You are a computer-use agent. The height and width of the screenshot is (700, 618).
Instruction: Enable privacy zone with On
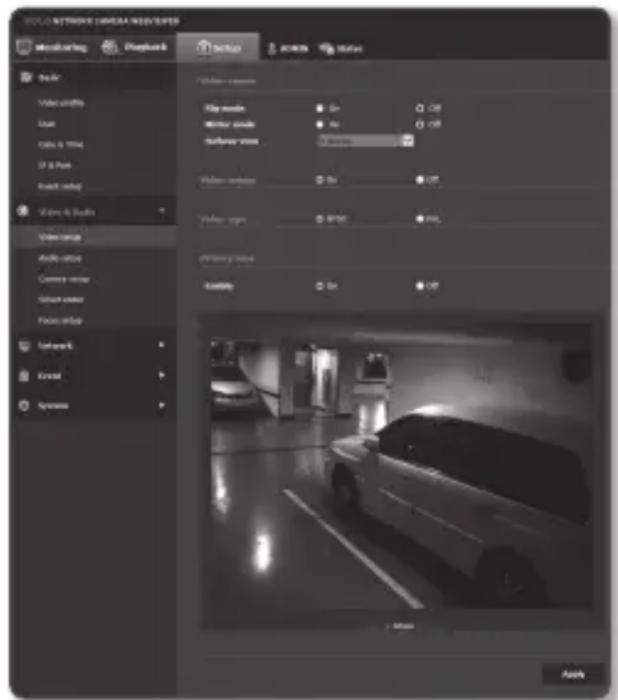320,286
